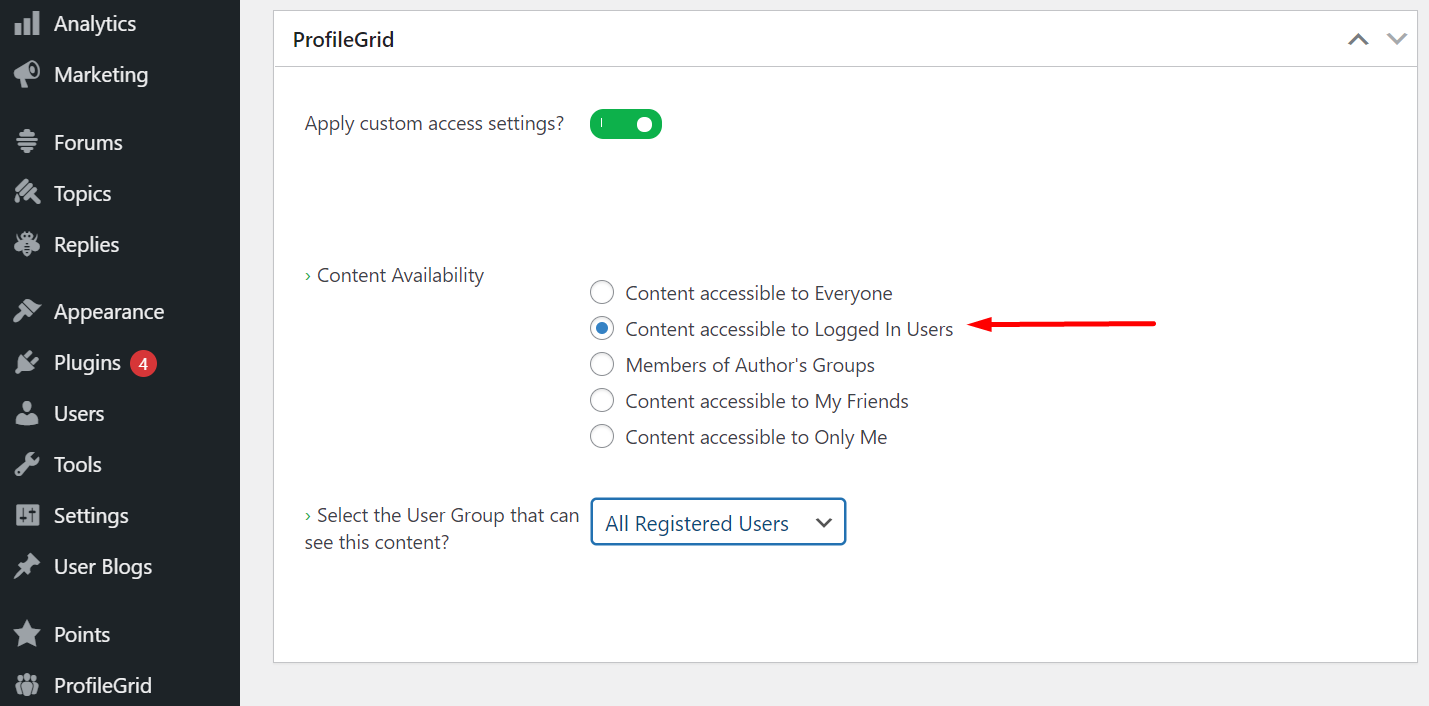Click the Plugins update count badge
Screen dimensions: 1429x706
pos(143,364)
